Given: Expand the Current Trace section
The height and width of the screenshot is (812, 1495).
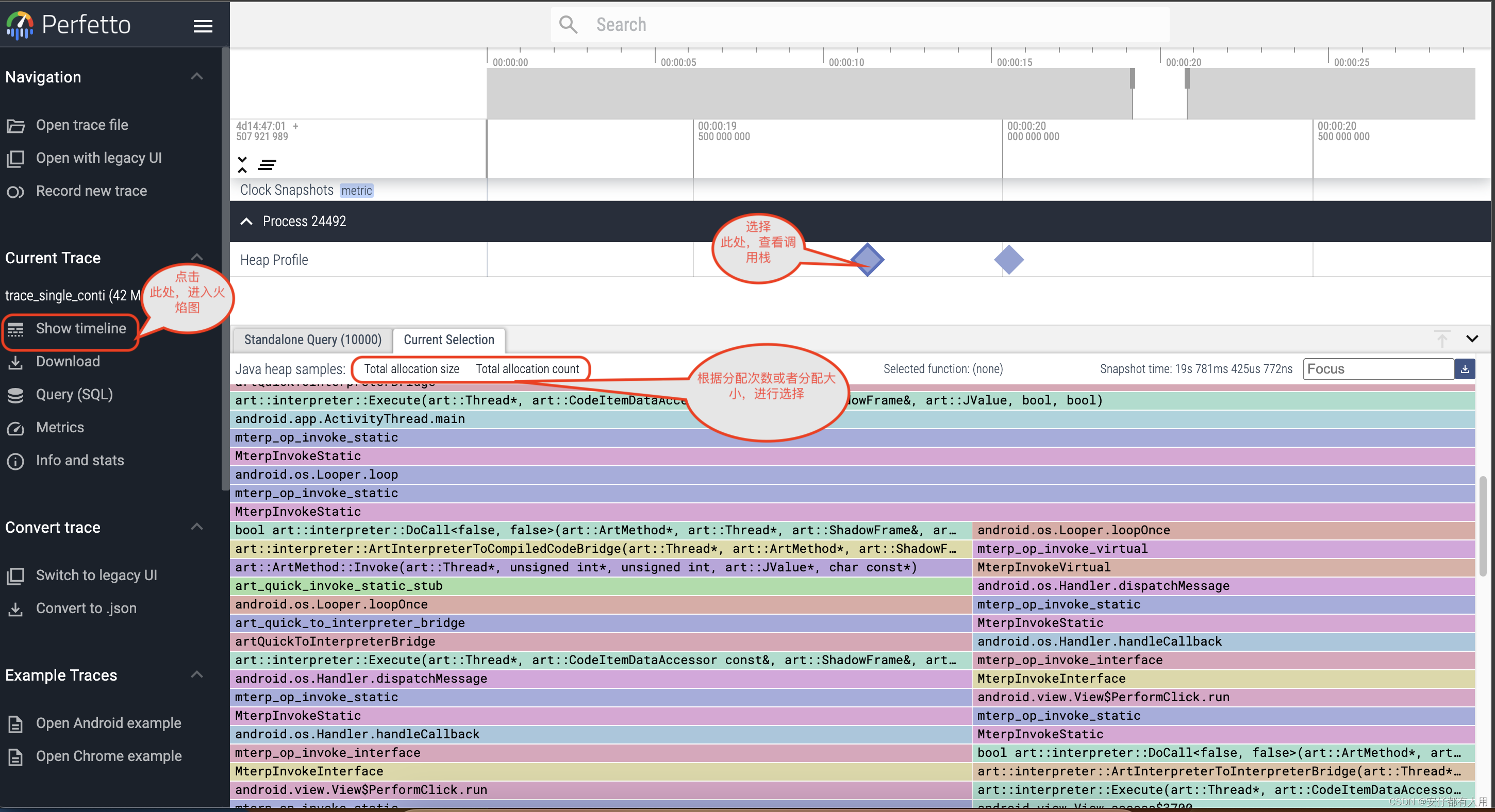Looking at the screenshot, I should click(x=197, y=257).
